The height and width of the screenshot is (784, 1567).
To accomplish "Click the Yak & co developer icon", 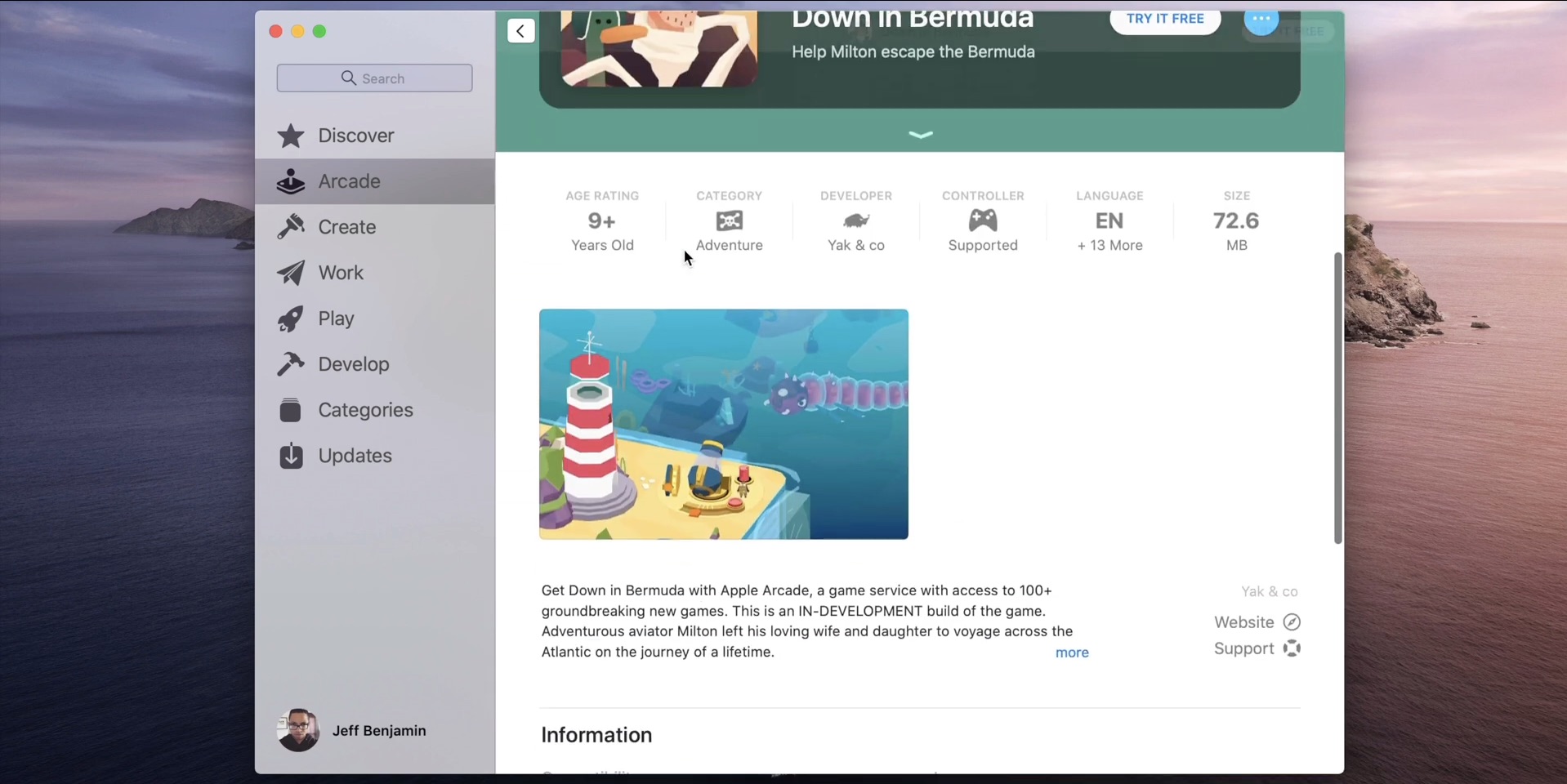I will (x=856, y=220).
